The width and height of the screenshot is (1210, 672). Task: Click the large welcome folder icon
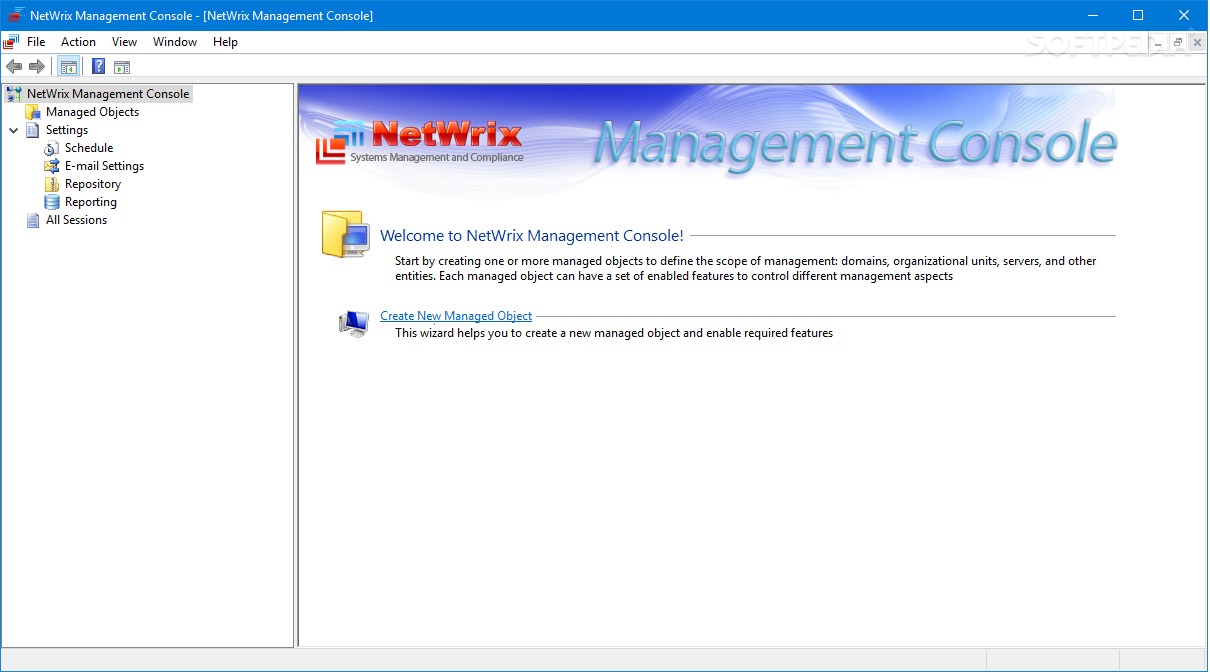346,235
